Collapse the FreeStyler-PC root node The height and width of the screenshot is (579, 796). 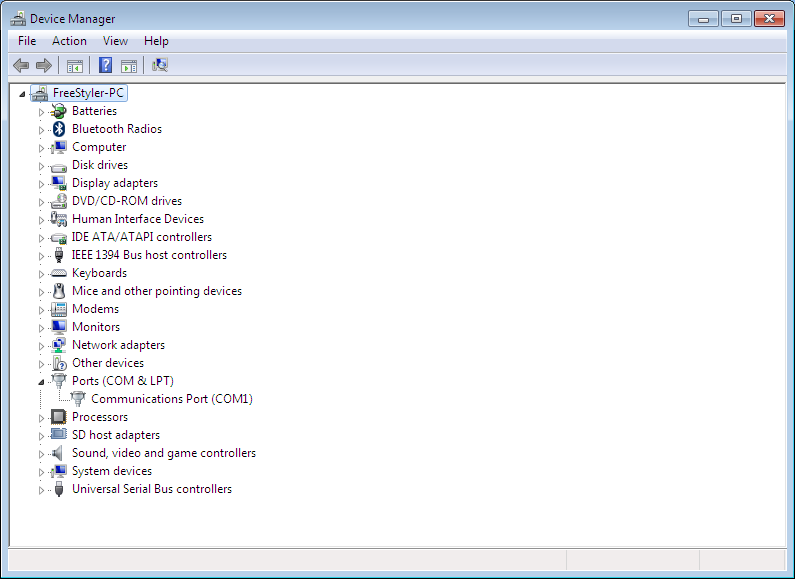(x=22, y=94)
